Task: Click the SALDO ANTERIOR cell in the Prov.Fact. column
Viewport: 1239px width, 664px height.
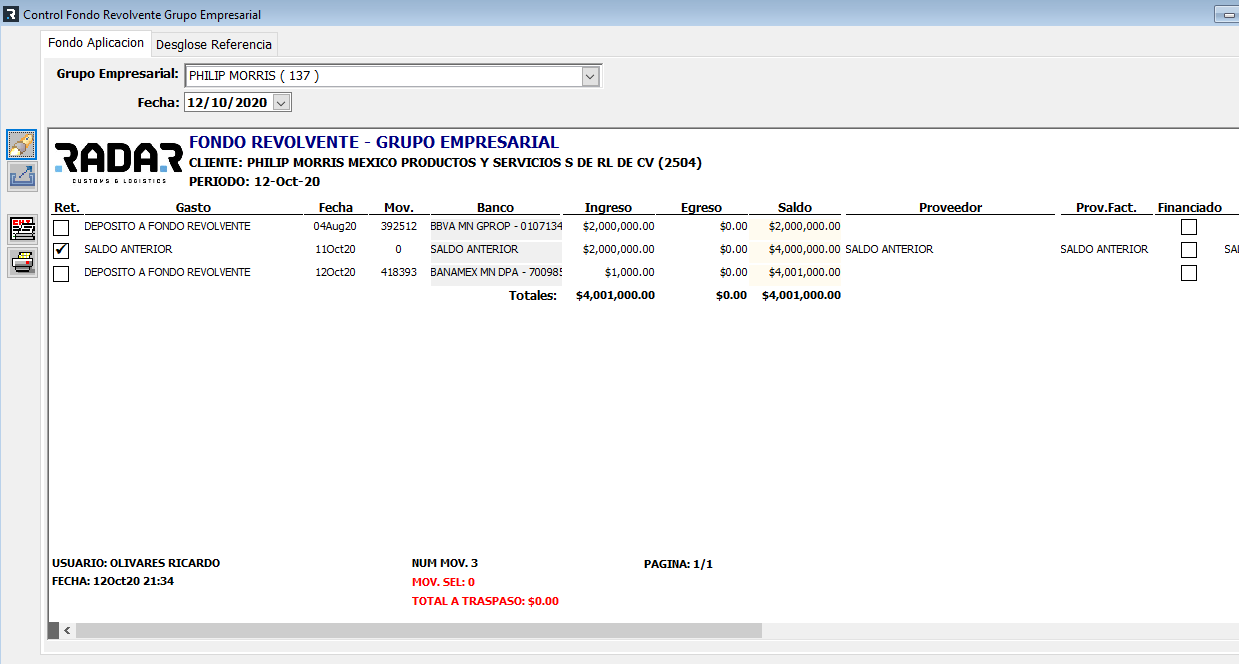Action: (1104, 249)
